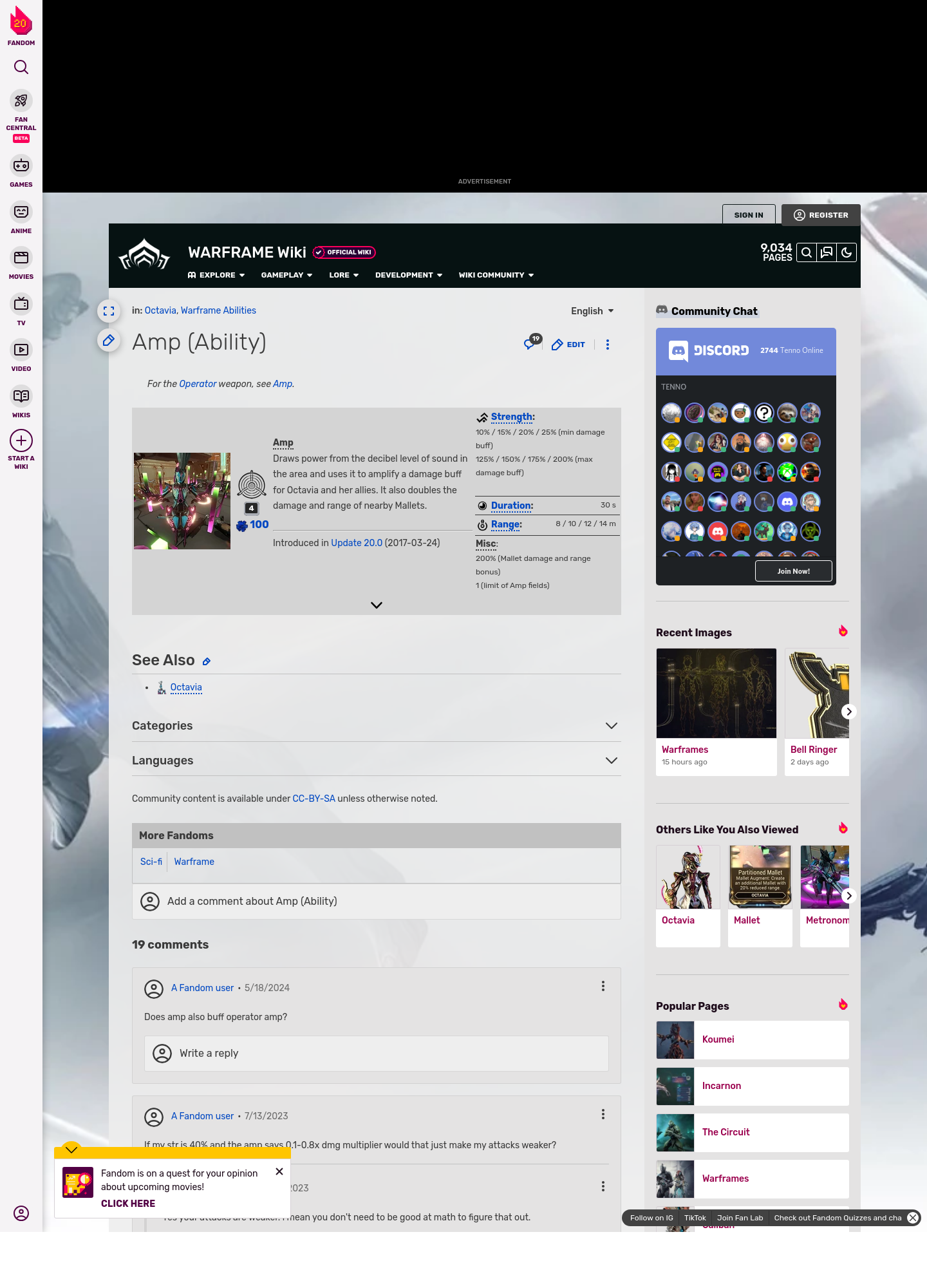Open the Wiki Community dropdown menu

496,275
